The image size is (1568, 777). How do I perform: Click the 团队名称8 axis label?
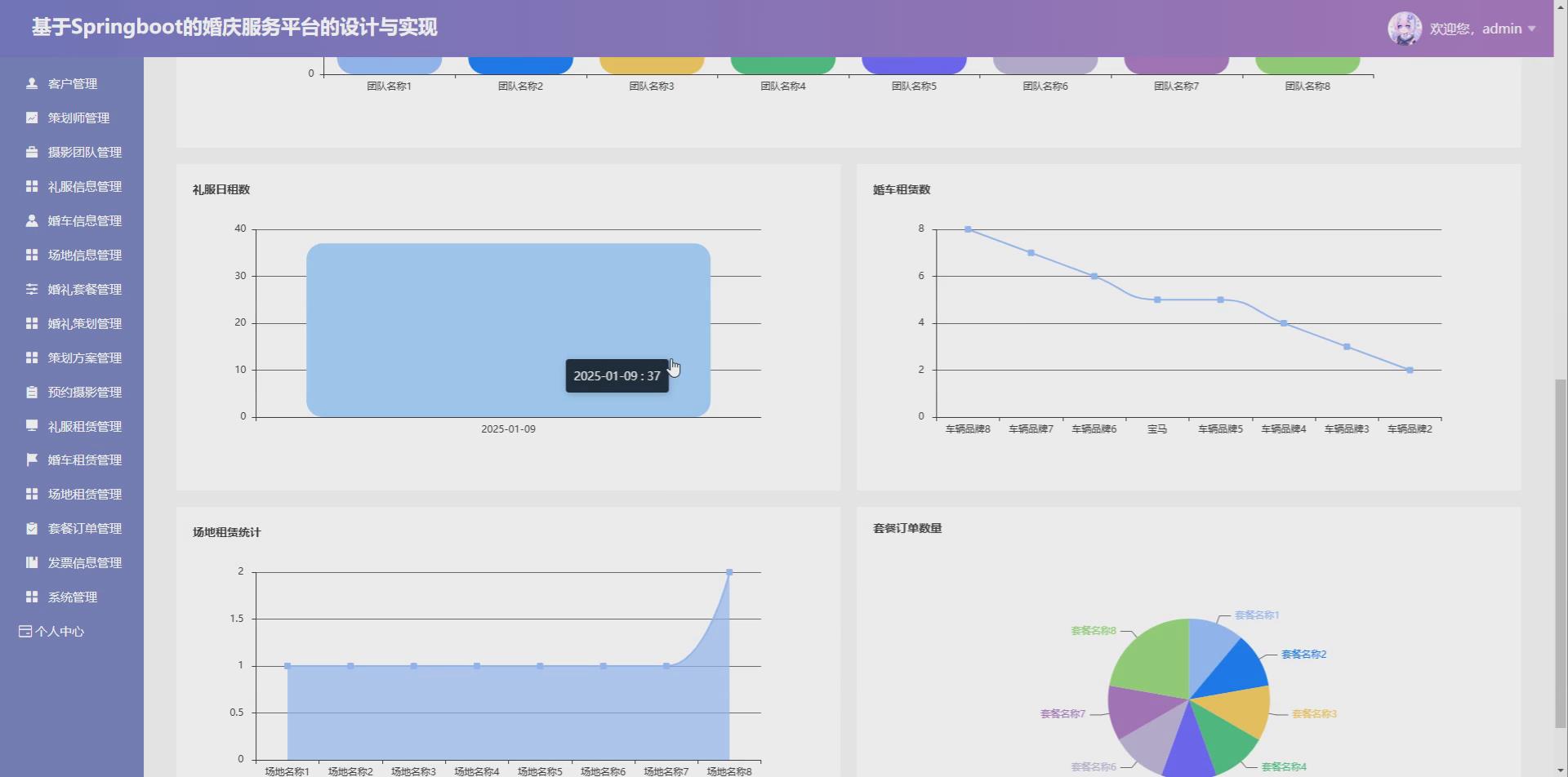[x=1307, y=86]
